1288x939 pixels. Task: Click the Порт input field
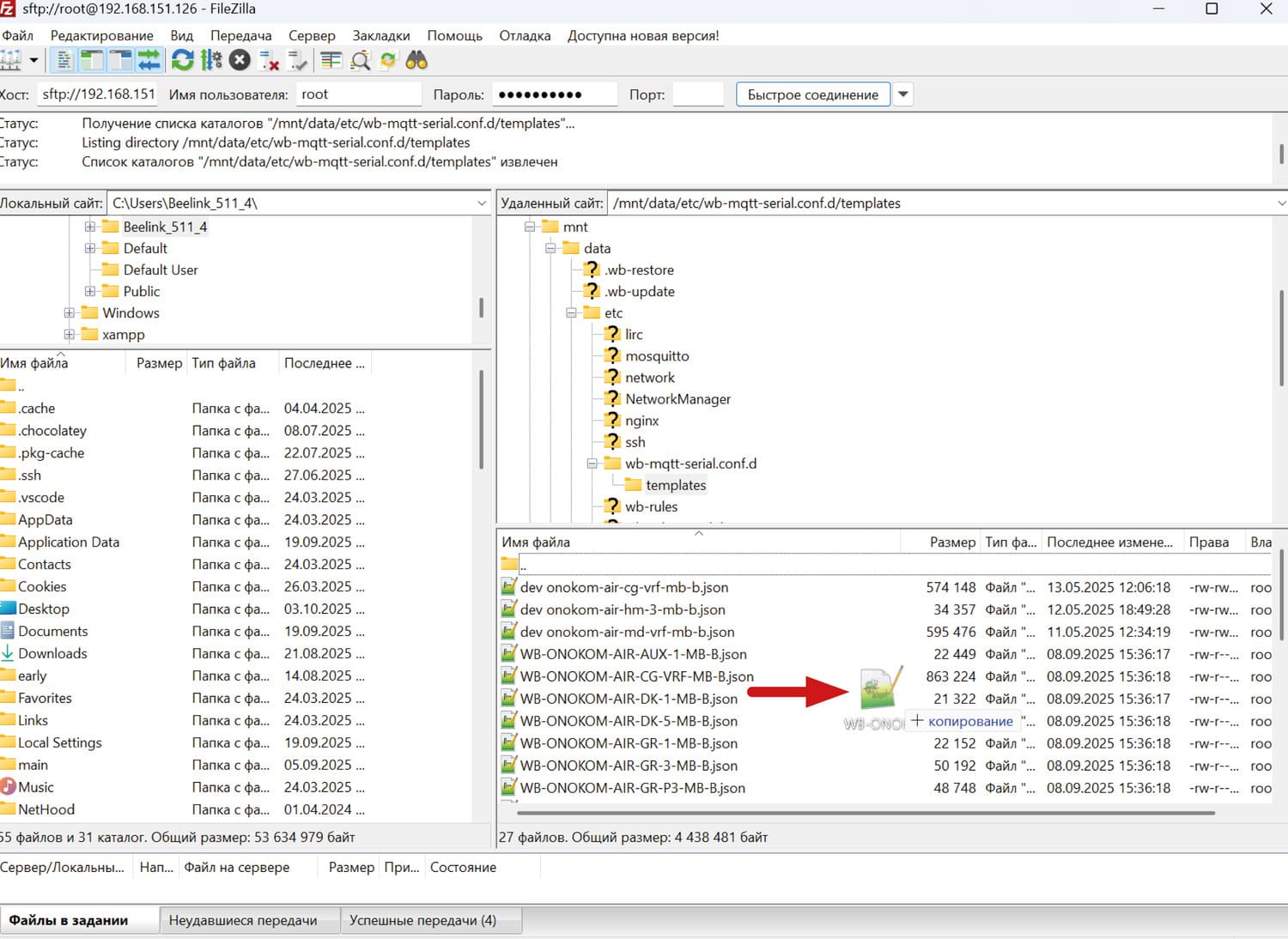pyautogui.click(x=697, y=94)
